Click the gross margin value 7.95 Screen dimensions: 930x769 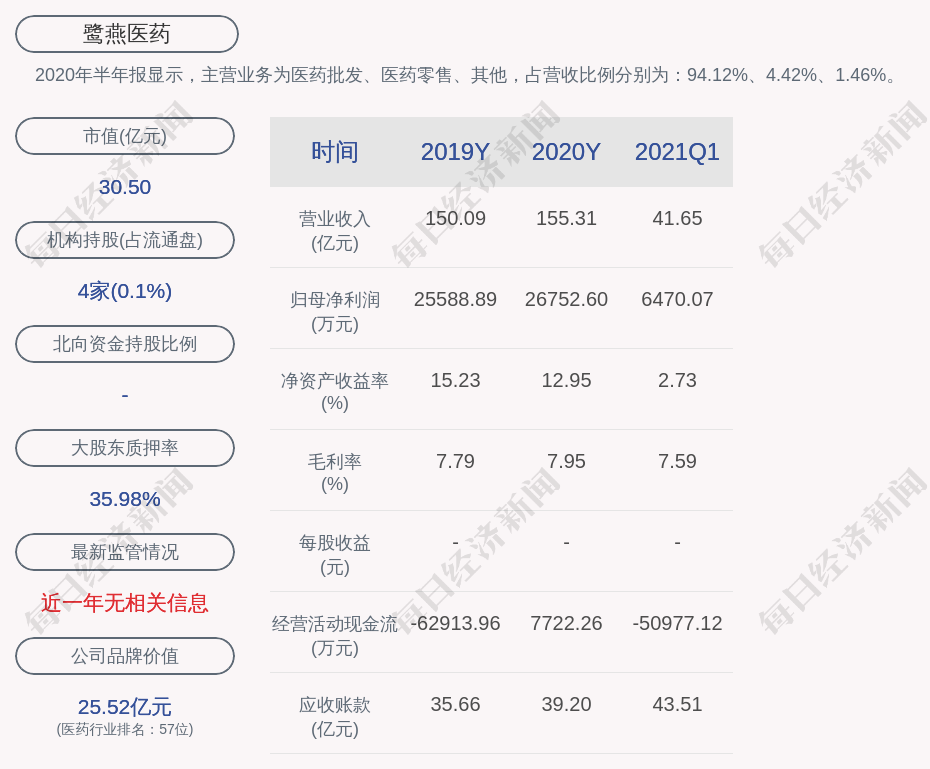tap(566, 461)
